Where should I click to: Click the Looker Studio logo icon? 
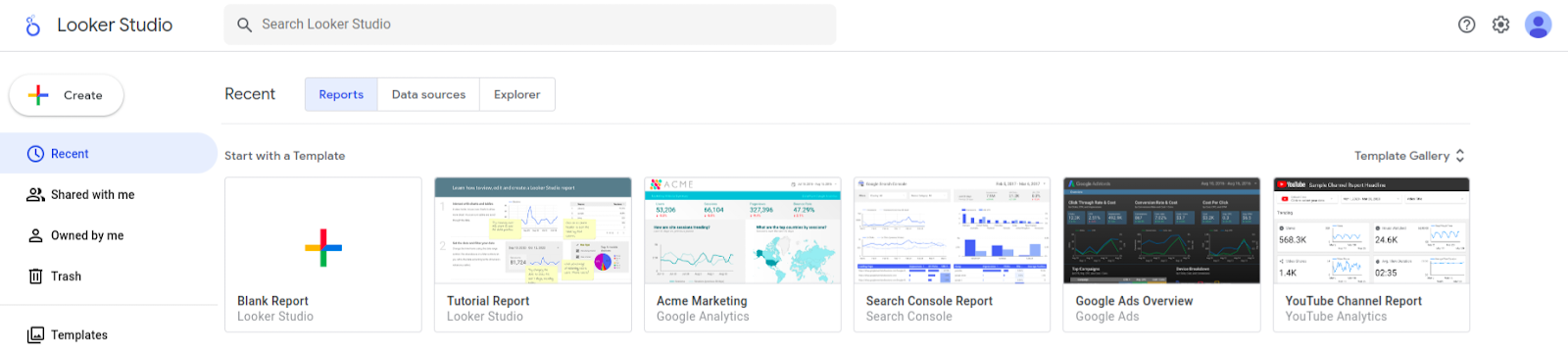[x=32, y=25]
